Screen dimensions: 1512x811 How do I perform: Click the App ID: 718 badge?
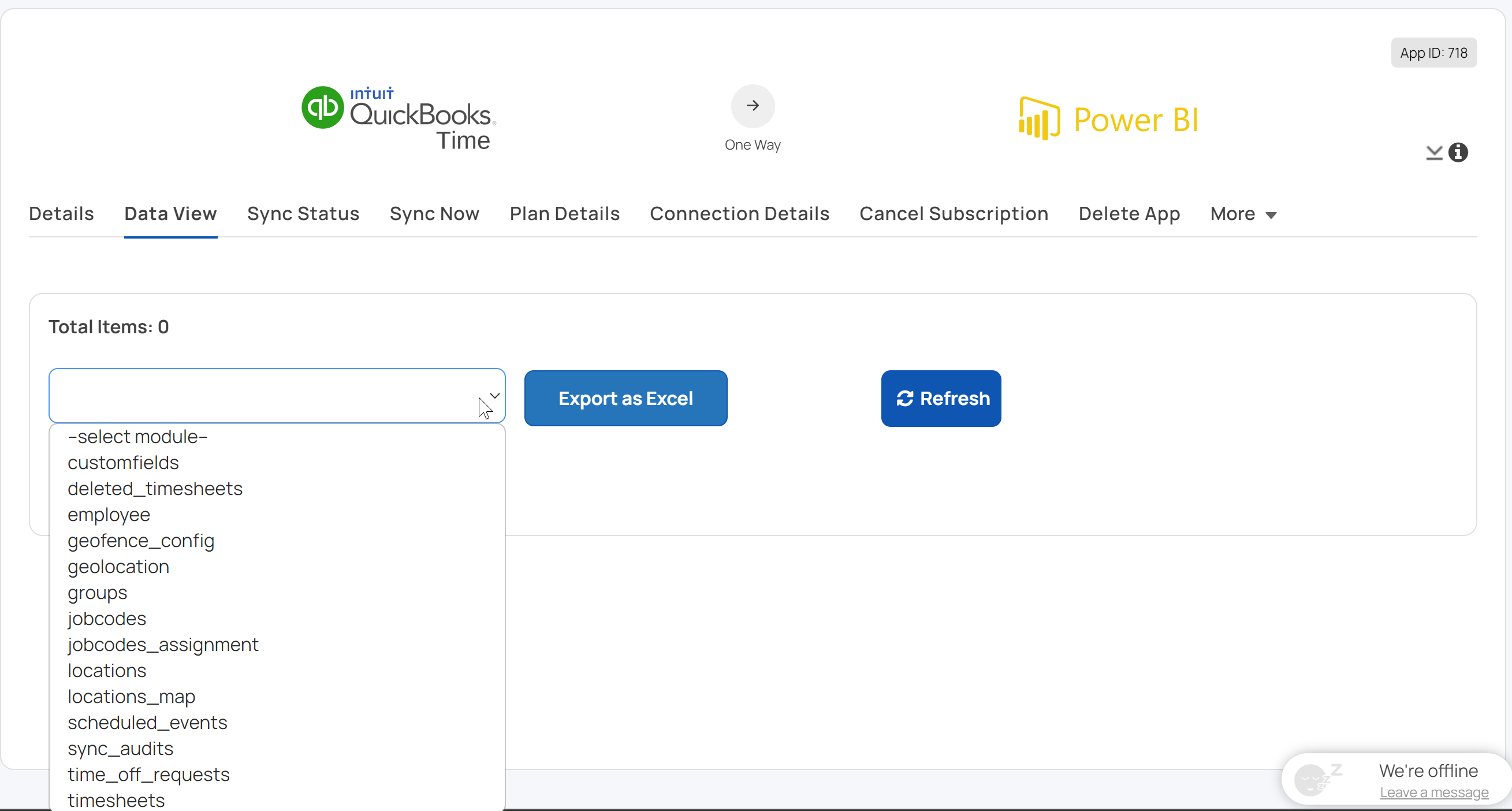pyautogui.click(x=1433, y=53)
